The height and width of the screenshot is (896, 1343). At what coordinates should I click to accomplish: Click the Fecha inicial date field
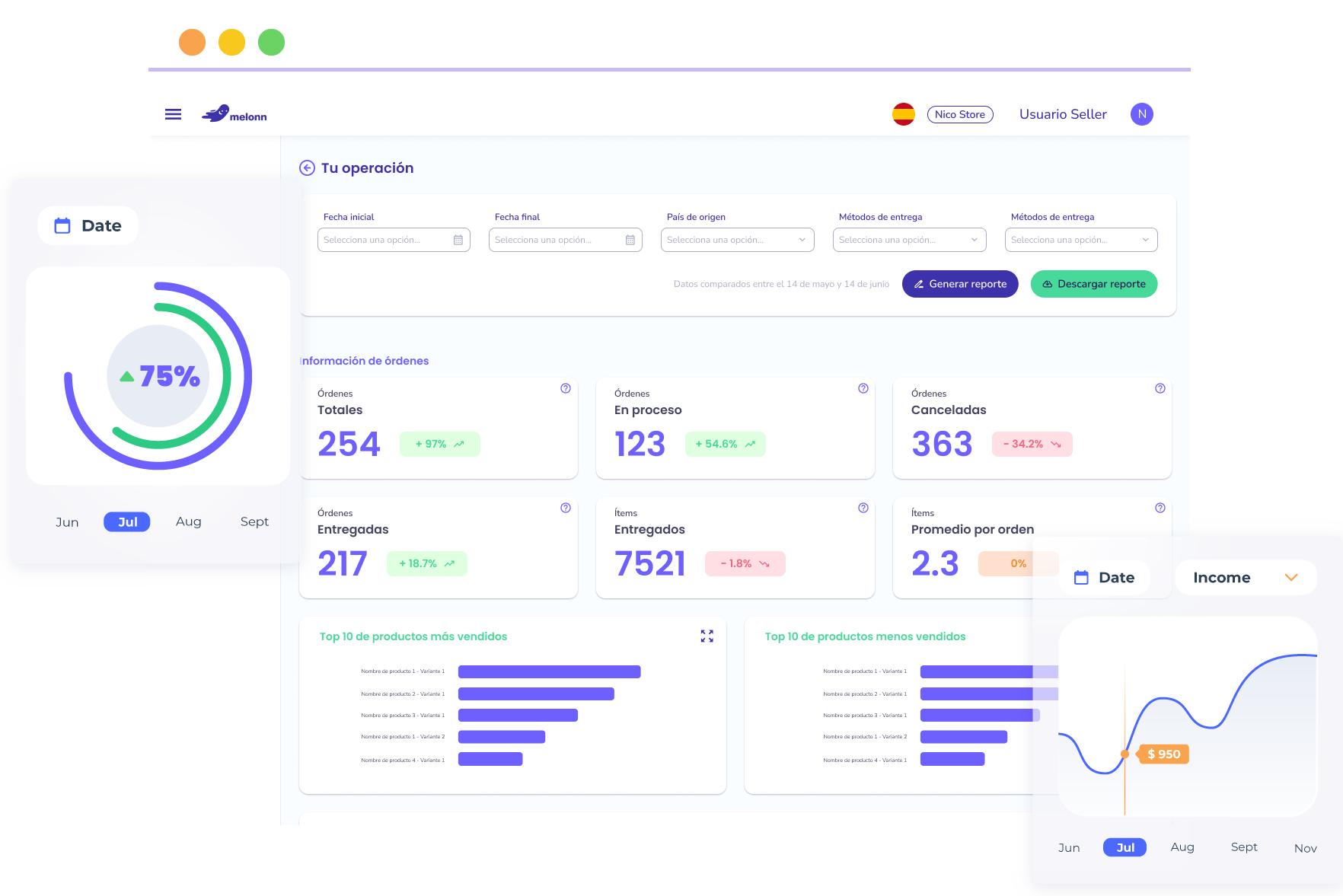coord(393,240)
